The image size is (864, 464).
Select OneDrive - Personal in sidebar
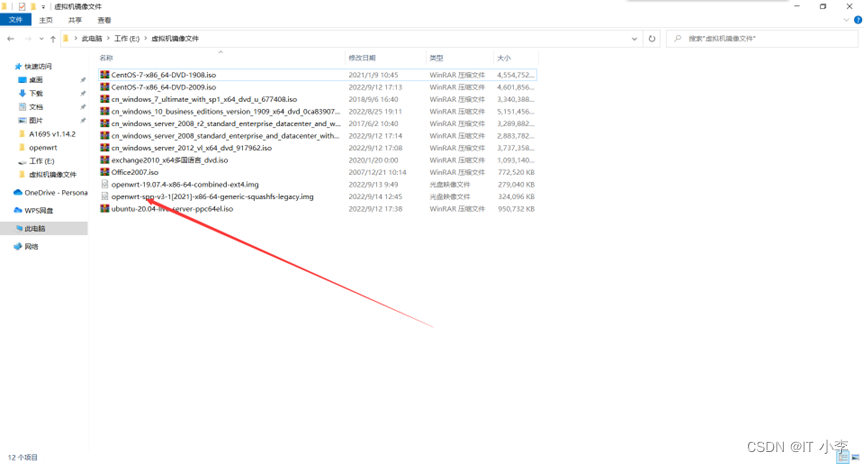56,193
